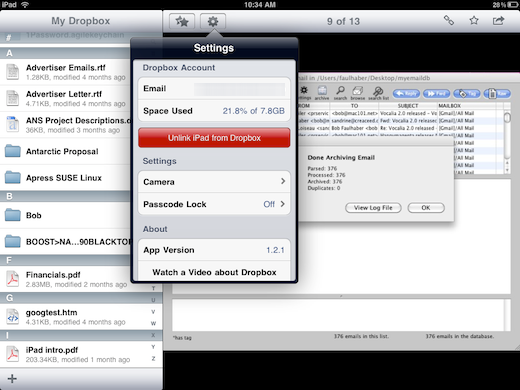
Task: Tap the copy link chain icon
Action: pos(449,21)
